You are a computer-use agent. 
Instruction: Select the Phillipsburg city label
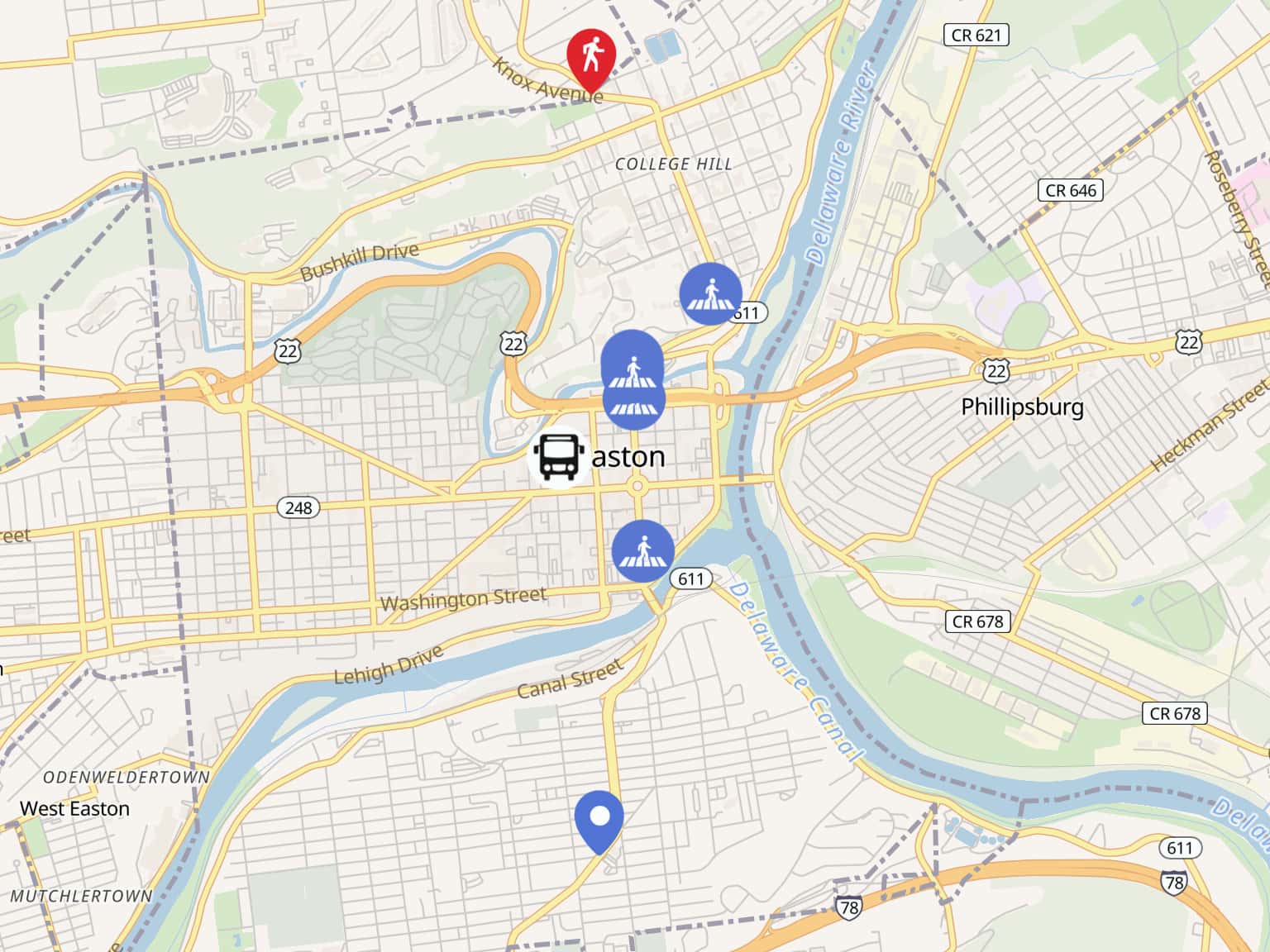point(1022,407)
